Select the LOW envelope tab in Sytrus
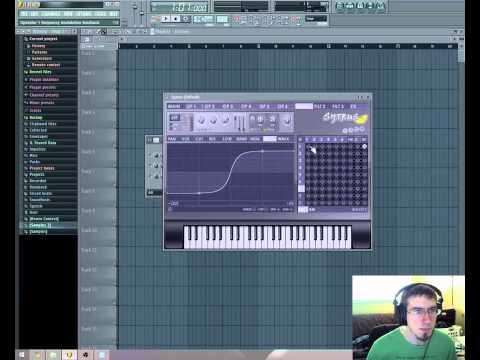 click(x=227, y=139)
